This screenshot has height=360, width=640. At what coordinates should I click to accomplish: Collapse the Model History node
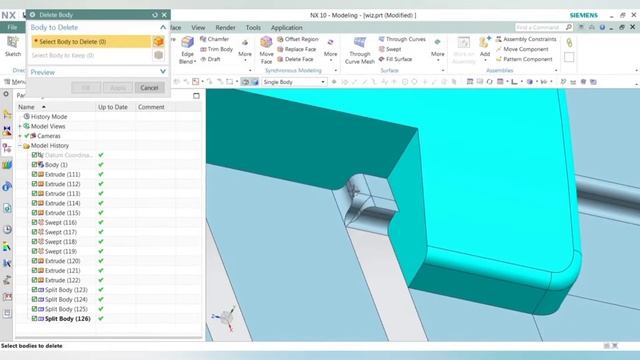coord(20,146)
